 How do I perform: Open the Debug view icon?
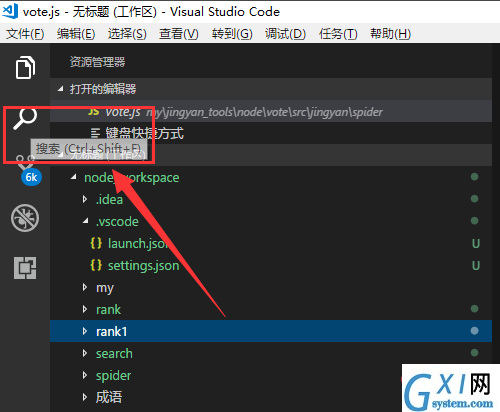pos(25,218)
